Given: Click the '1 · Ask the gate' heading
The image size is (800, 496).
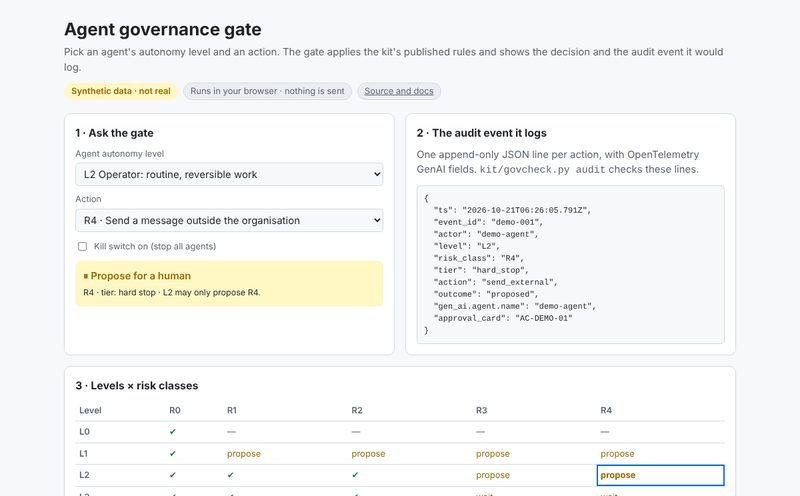Looking at the screenshot, I should pyautogui.click(x=114, y=133).
